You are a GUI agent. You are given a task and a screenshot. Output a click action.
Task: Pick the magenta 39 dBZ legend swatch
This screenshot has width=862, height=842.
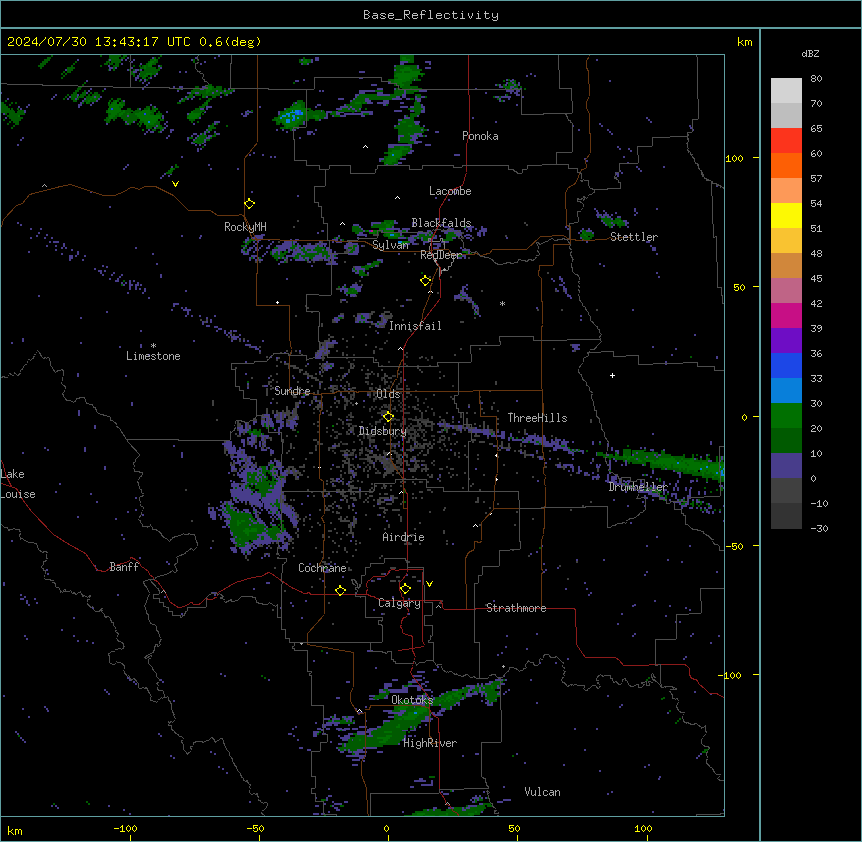click(786, 315)
